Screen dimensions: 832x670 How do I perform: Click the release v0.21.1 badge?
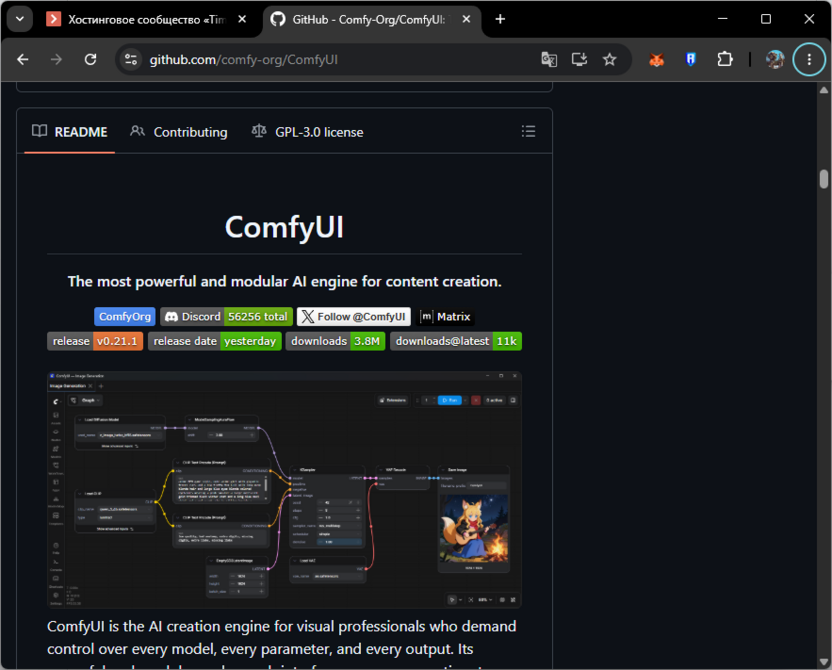click(x=95, y=341)
